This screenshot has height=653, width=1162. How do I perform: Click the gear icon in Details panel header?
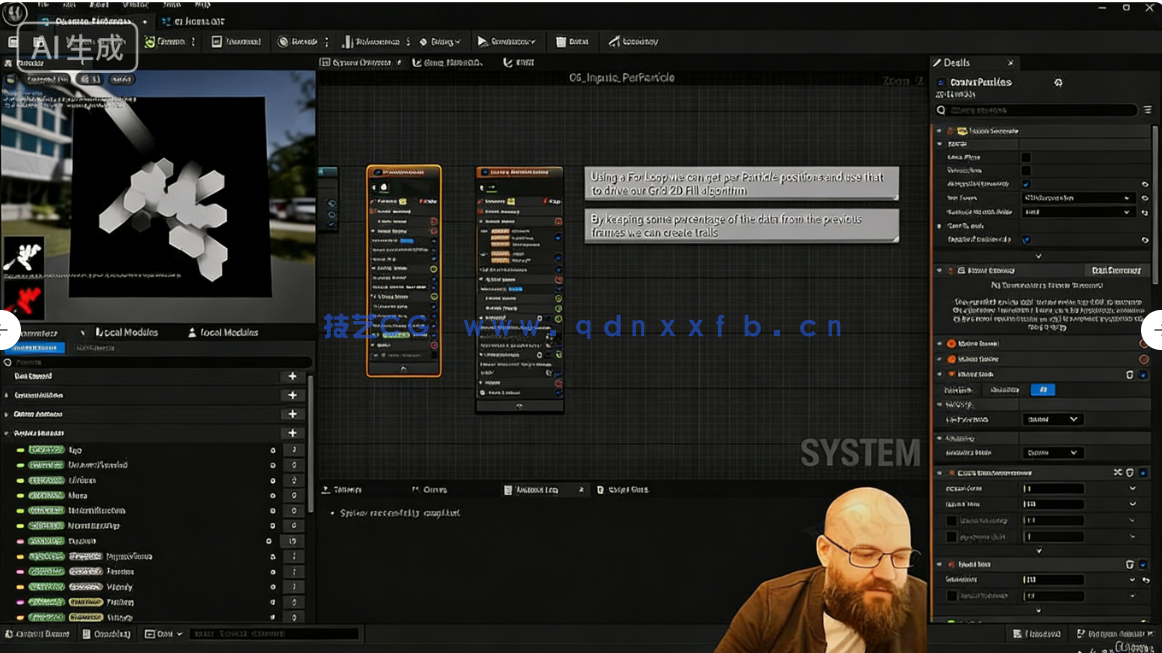(x=1058, y=83)
